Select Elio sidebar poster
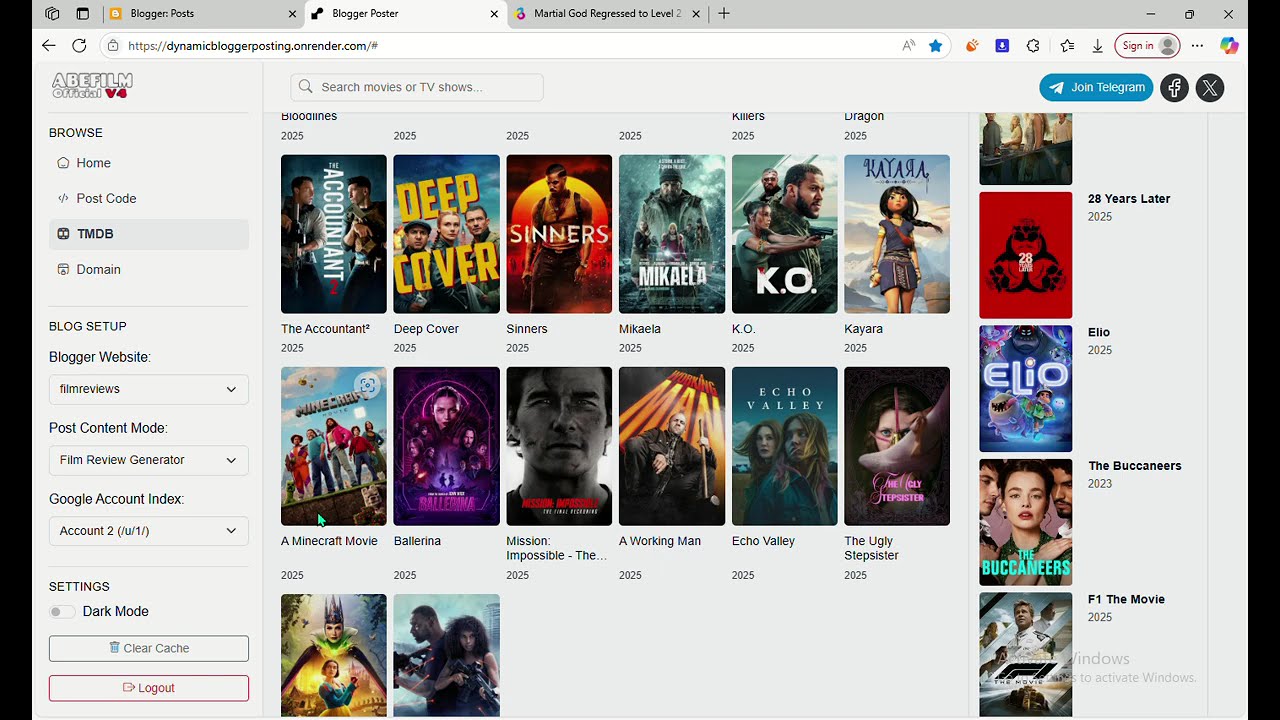This screenshot has height=720, width=1280. coord(1025,388)
